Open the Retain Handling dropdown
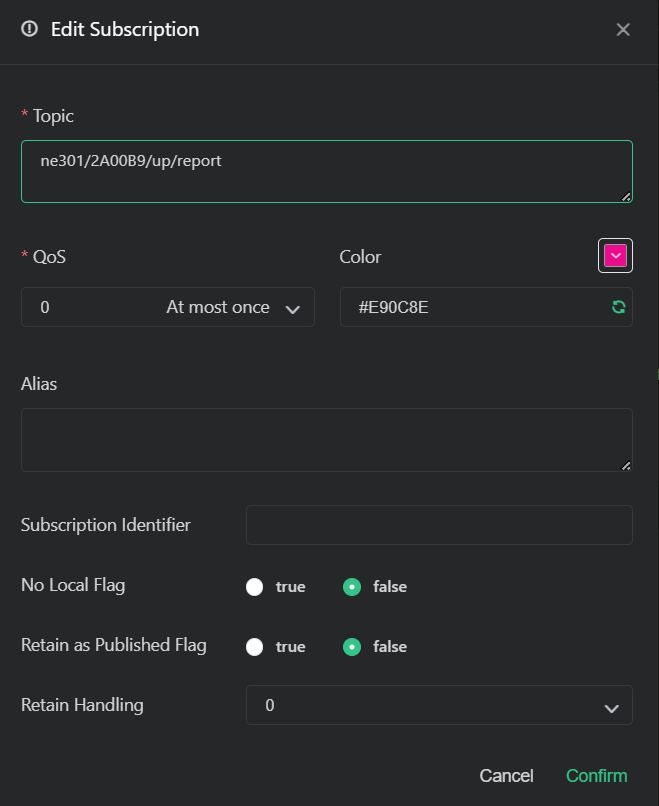Image resolution: width=659 pixels, height=806 pixels. click(439, 705)
